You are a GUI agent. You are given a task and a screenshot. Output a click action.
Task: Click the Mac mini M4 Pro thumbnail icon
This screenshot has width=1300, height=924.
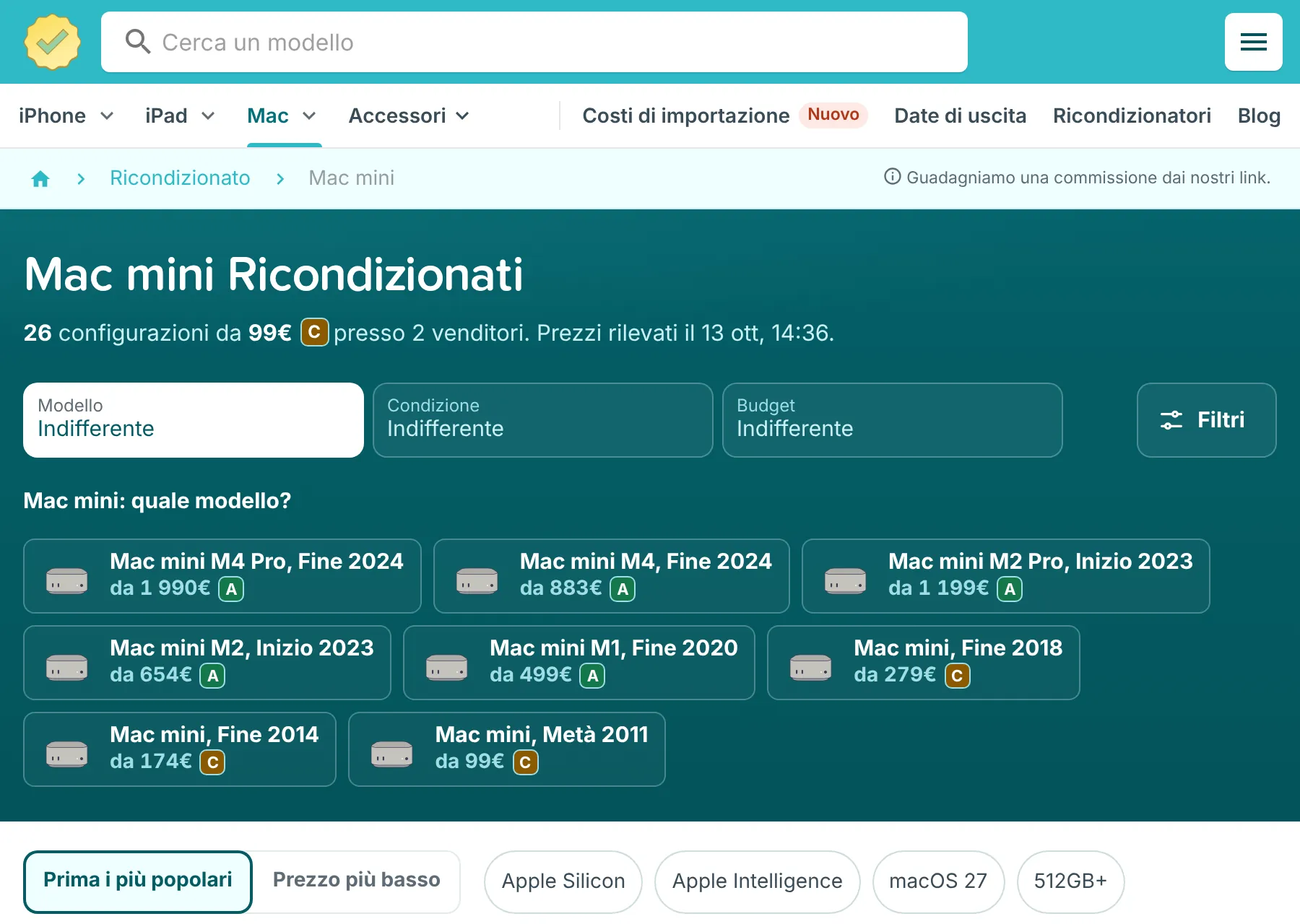point(67,580)
